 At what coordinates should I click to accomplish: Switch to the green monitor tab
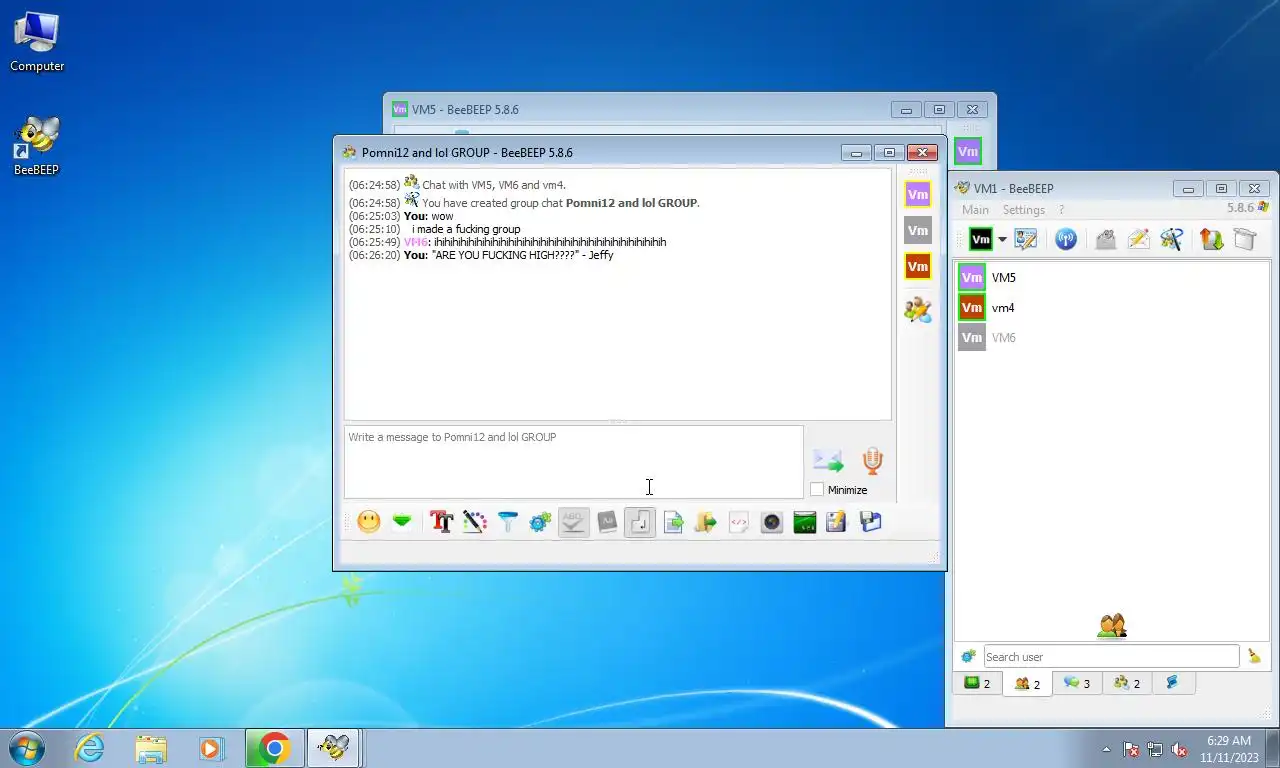pos(977,683)
